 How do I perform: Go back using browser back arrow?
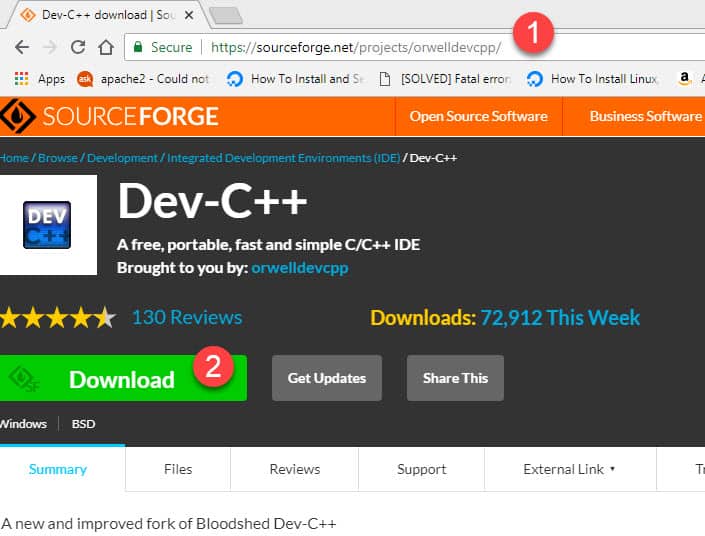(x=22, y=47)
